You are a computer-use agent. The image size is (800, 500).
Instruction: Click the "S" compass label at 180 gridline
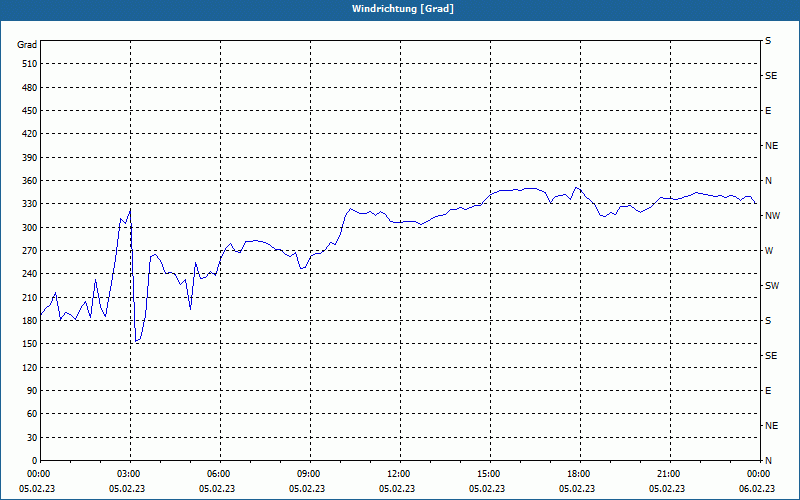click(768, 321)
